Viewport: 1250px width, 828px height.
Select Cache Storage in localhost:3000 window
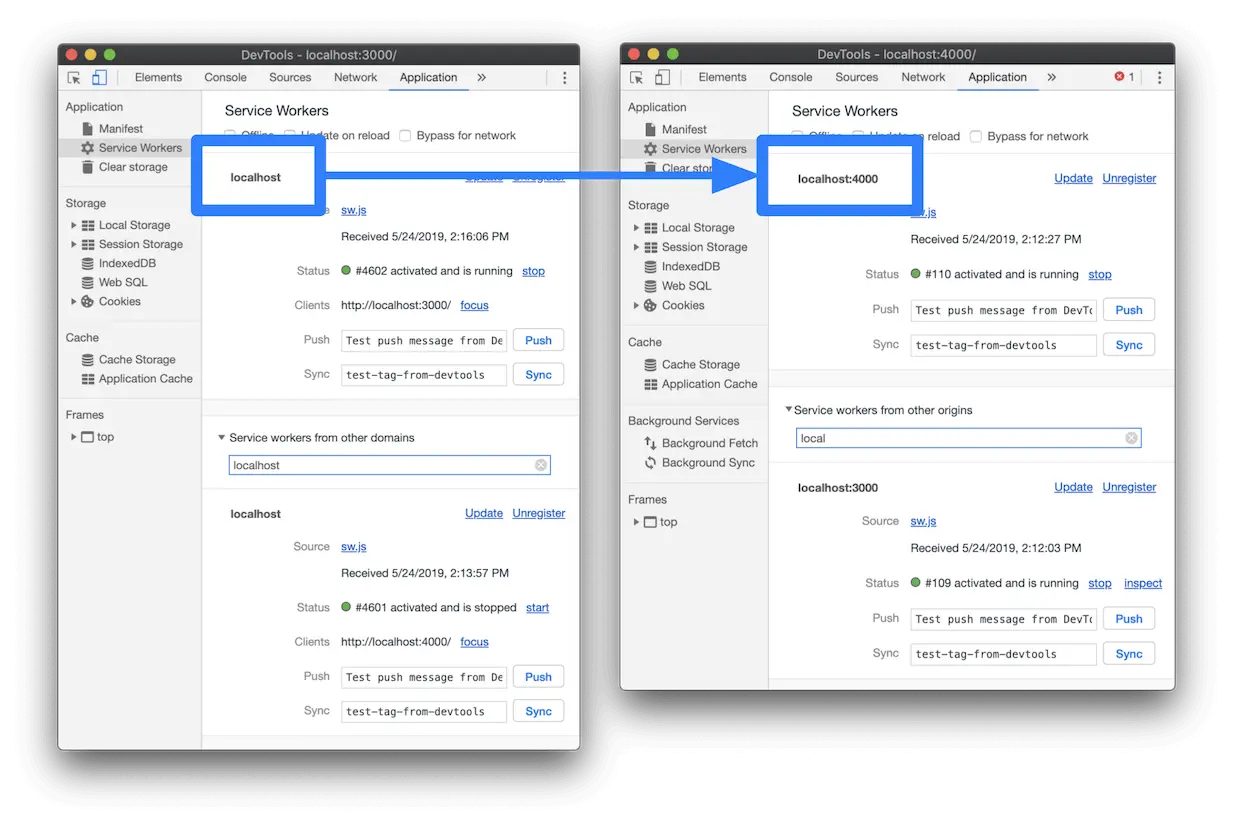[x=137, y=359]
